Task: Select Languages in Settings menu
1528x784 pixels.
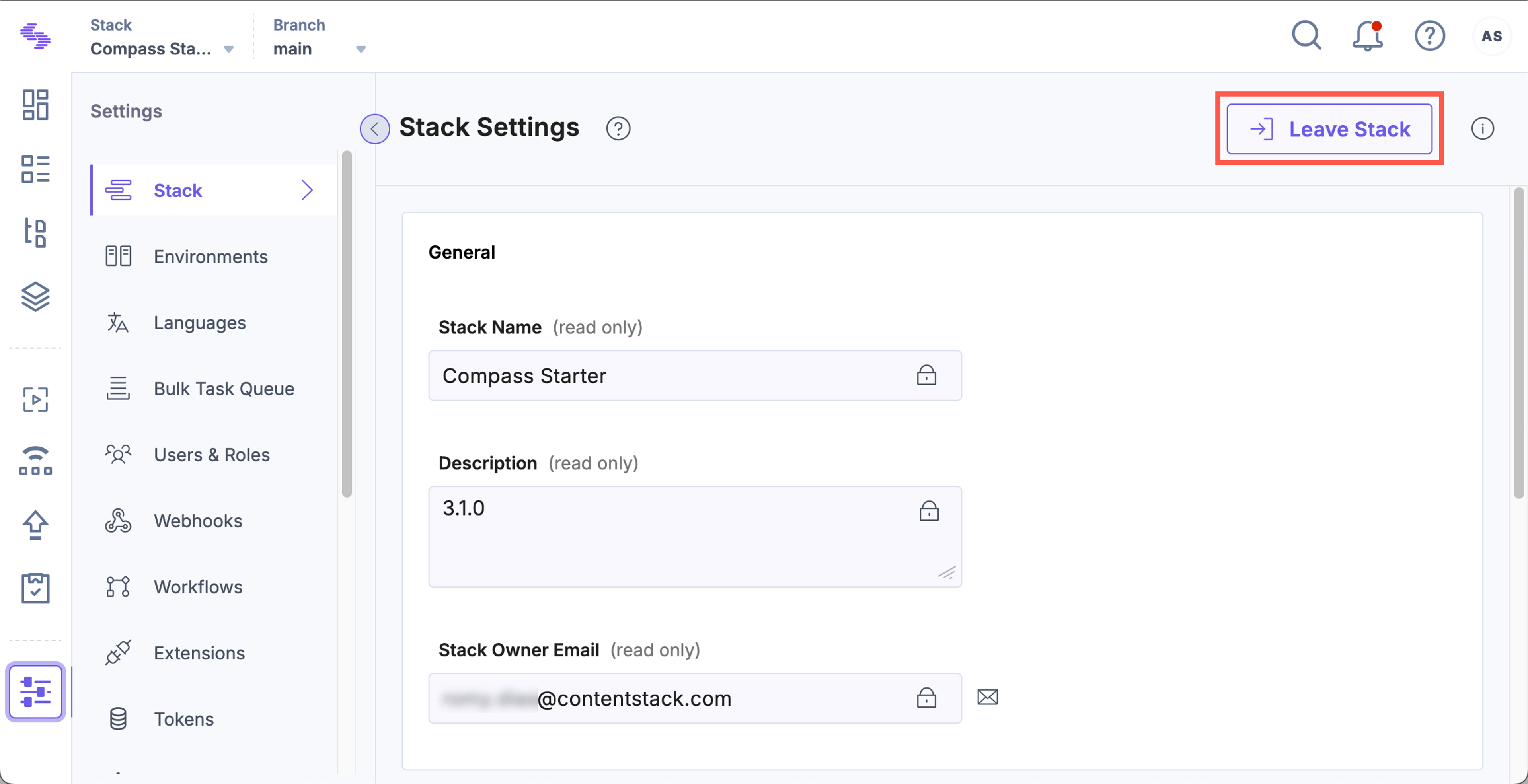Action: point(214,323)
